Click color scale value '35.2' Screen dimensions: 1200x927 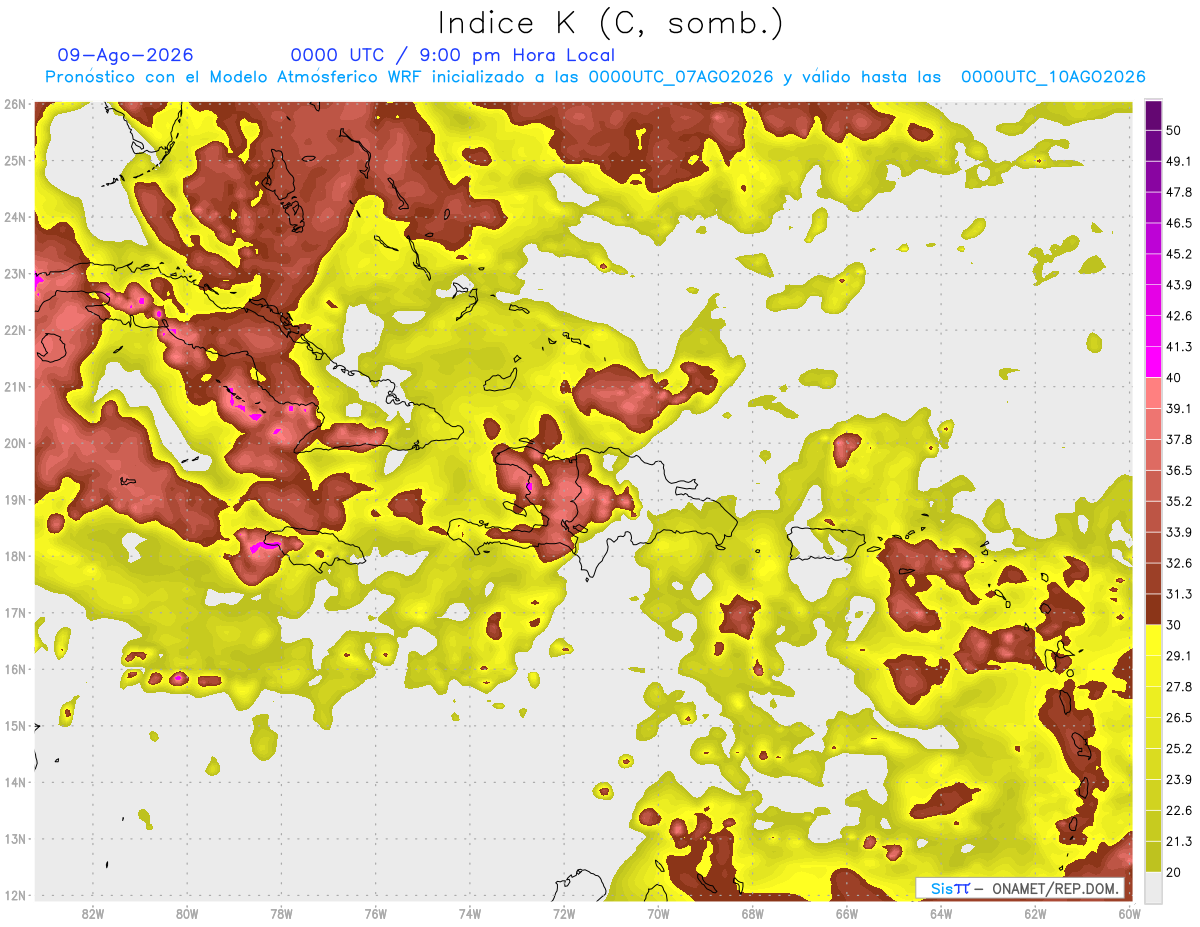click(x=1179, y=501)
